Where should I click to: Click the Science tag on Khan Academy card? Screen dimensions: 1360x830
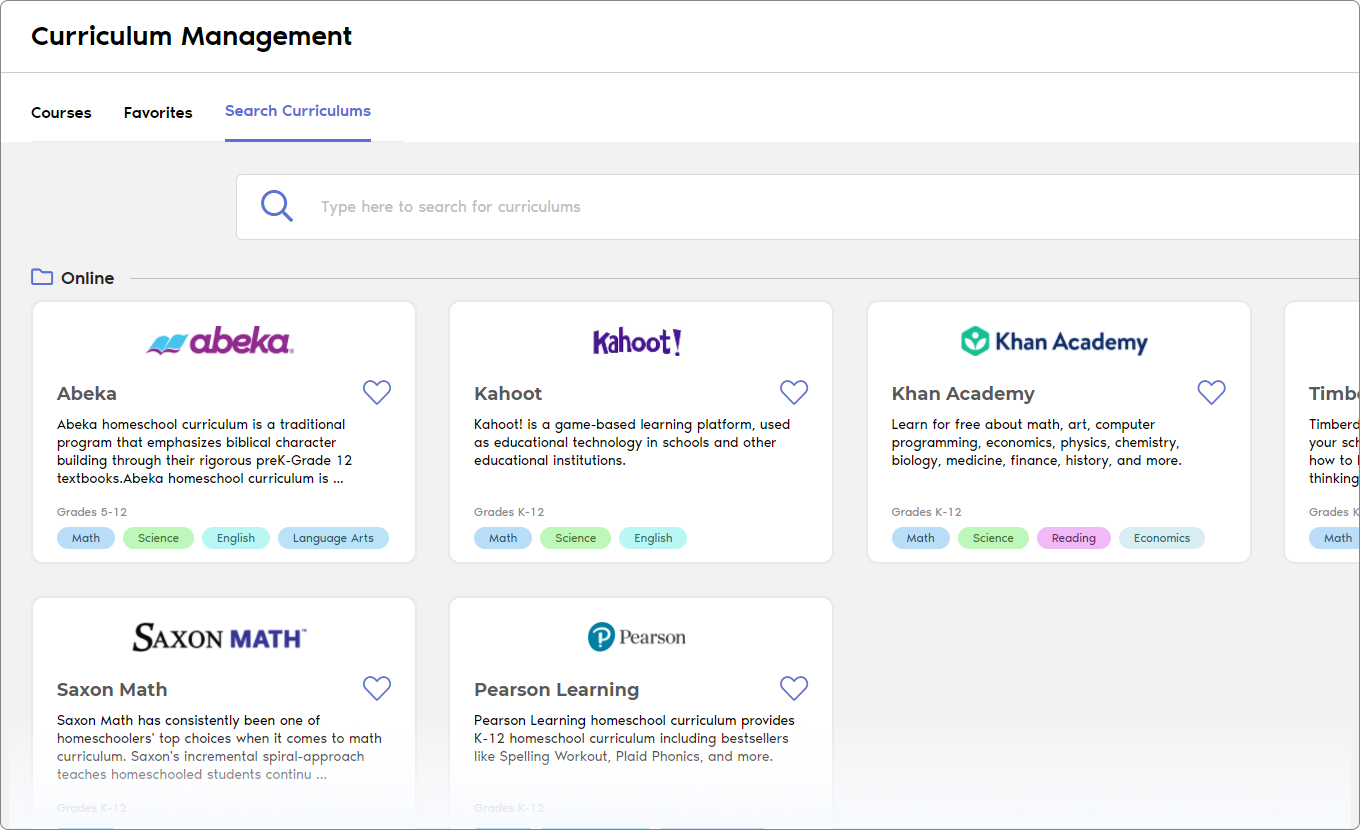[993, 538]
